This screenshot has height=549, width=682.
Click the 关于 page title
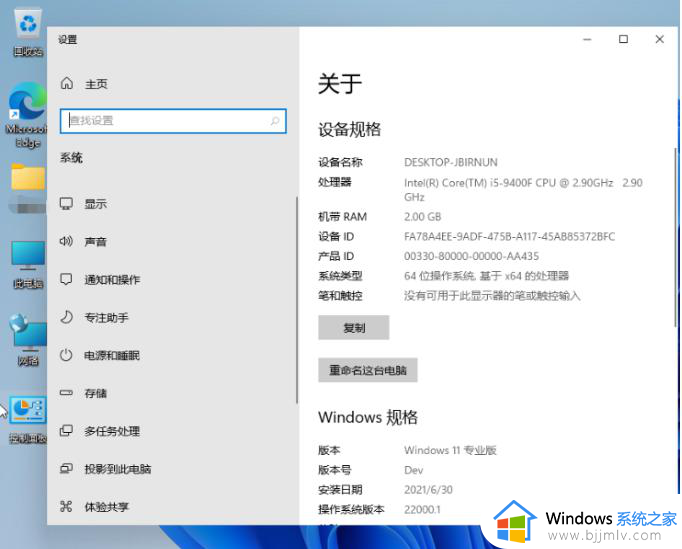(340, 84)
